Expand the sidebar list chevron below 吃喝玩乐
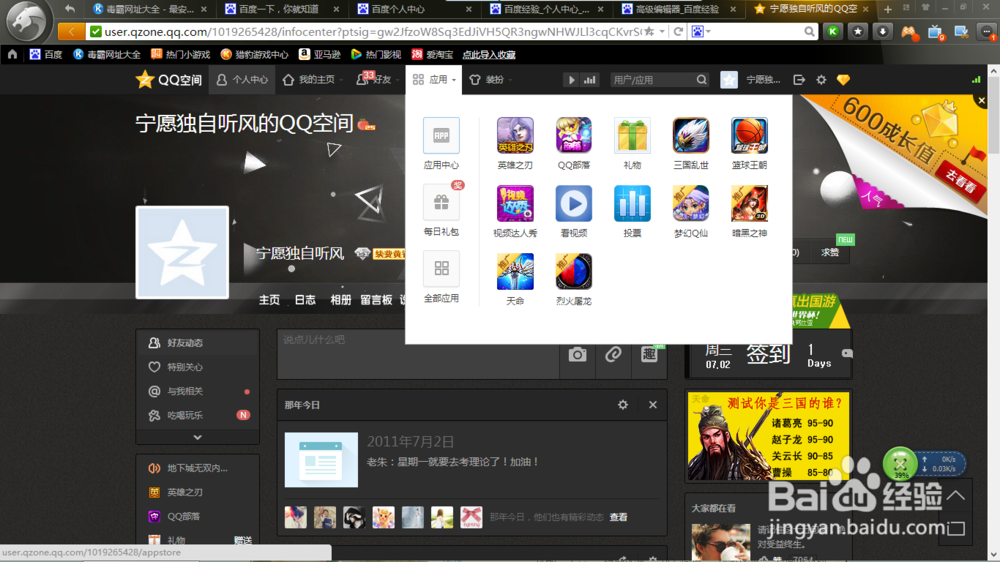Screen dimensions: 1000x562 click(198, 437)
